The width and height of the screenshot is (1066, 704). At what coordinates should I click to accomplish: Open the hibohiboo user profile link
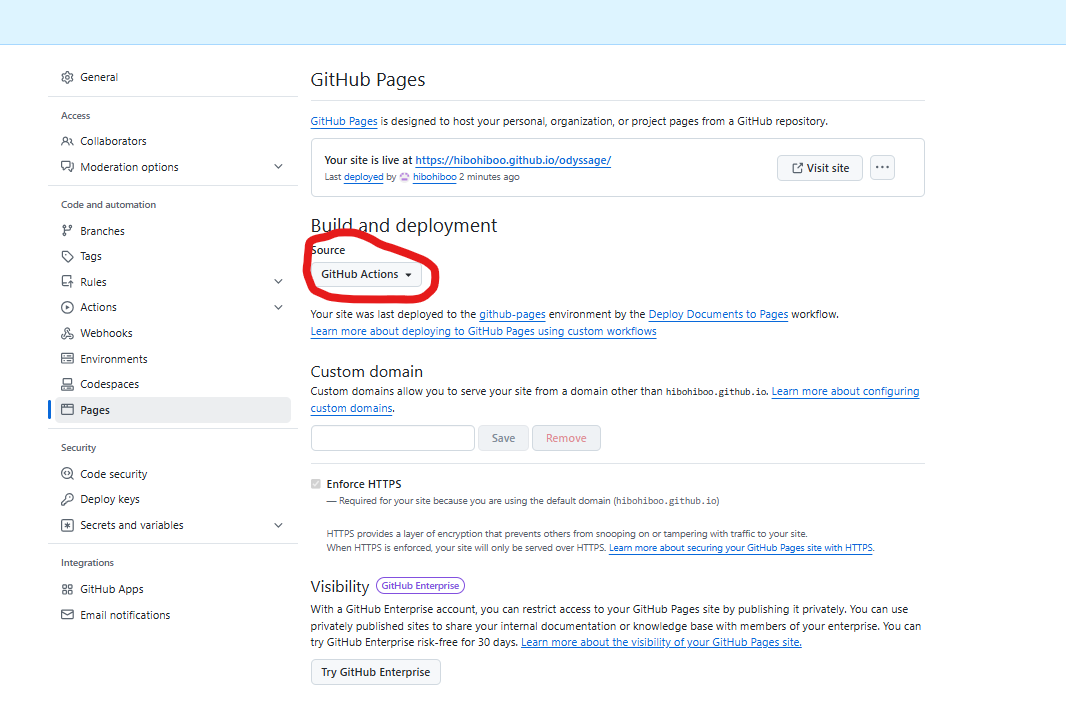434,177
